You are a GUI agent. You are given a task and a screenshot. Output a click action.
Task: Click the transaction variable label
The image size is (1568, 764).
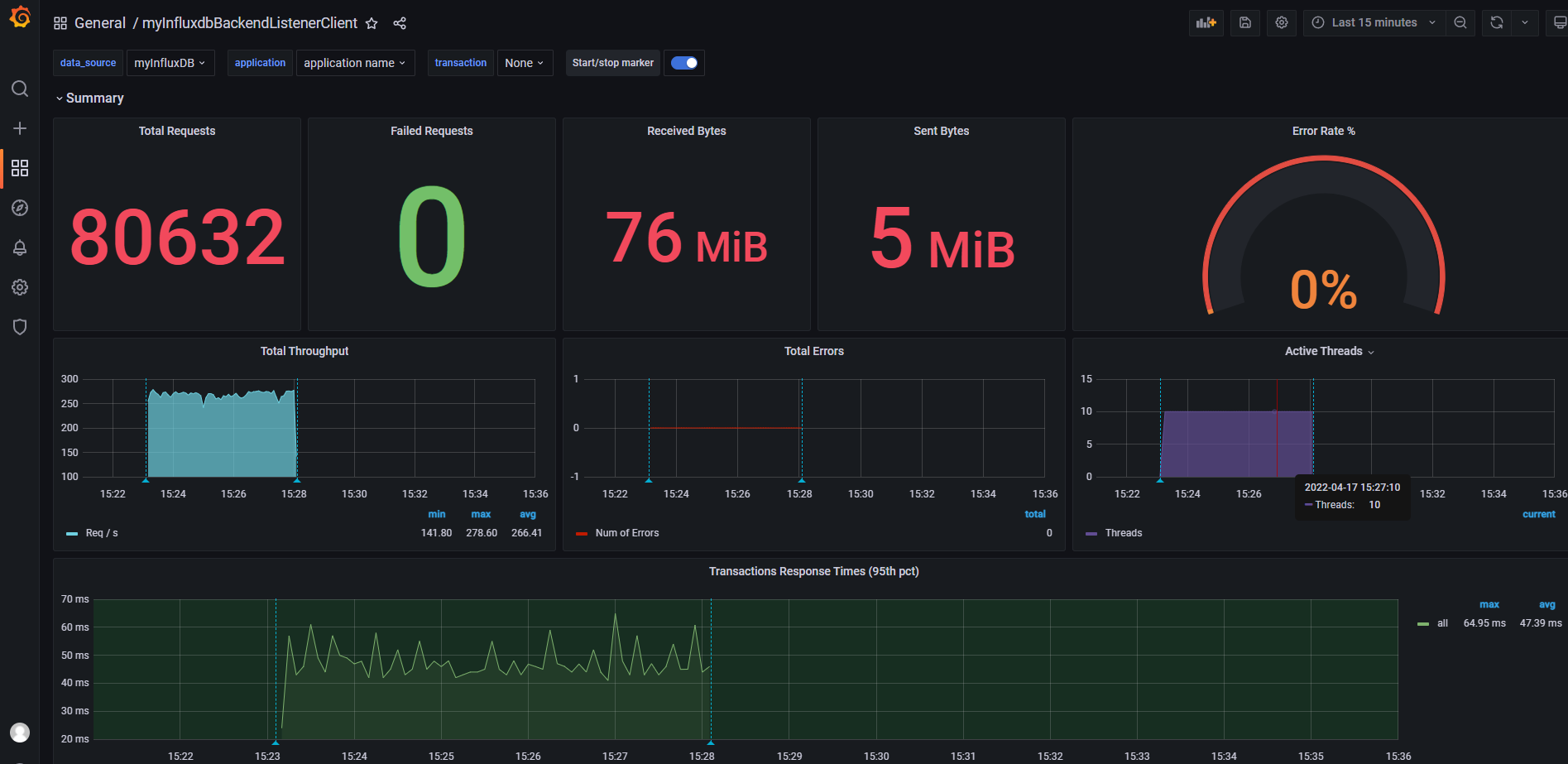461,63
